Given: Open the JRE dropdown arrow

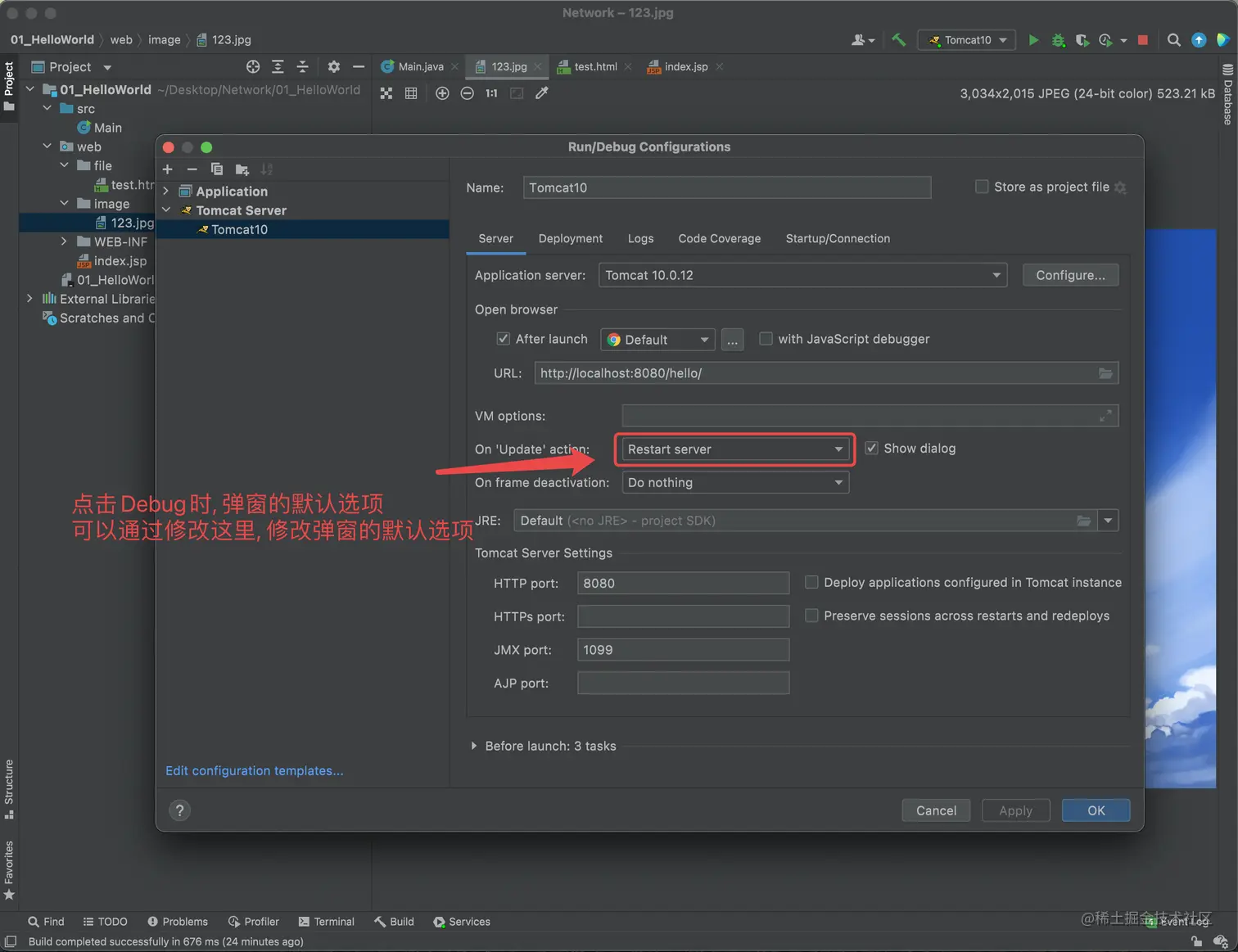Looking at the screenshot, I should [1108, 521].
